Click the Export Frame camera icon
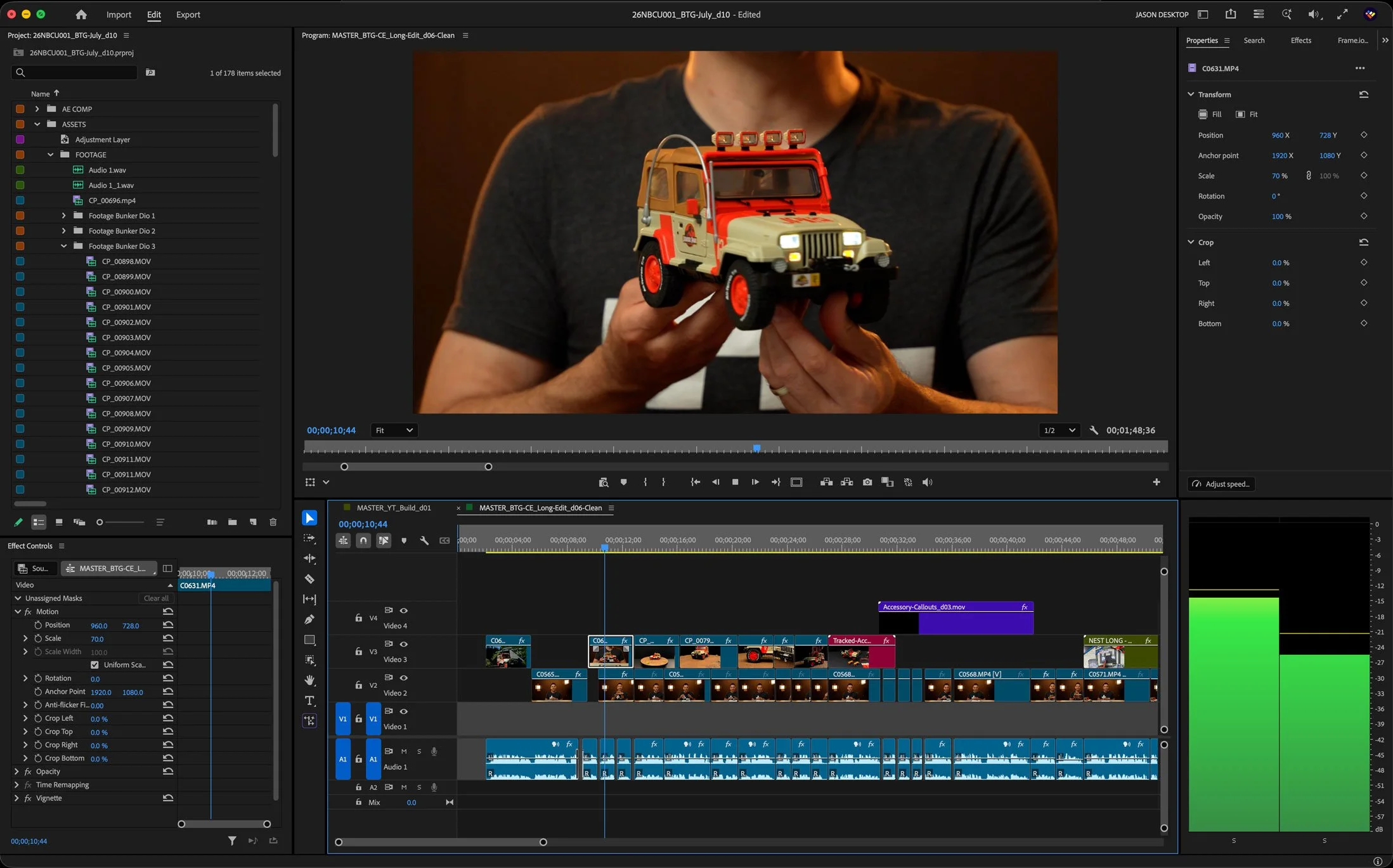This screenshot has height=868, width=1393. 867,483
